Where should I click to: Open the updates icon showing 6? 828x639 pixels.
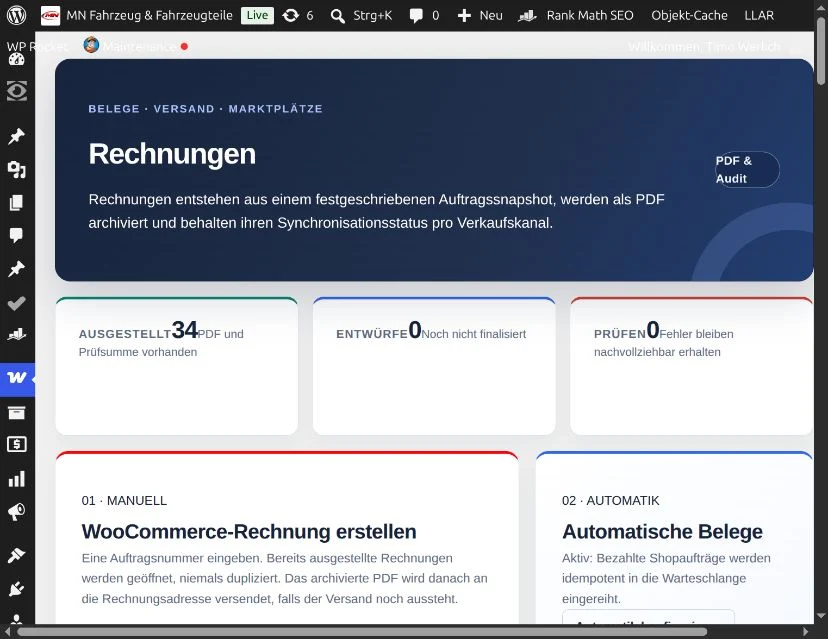(290, 15)
